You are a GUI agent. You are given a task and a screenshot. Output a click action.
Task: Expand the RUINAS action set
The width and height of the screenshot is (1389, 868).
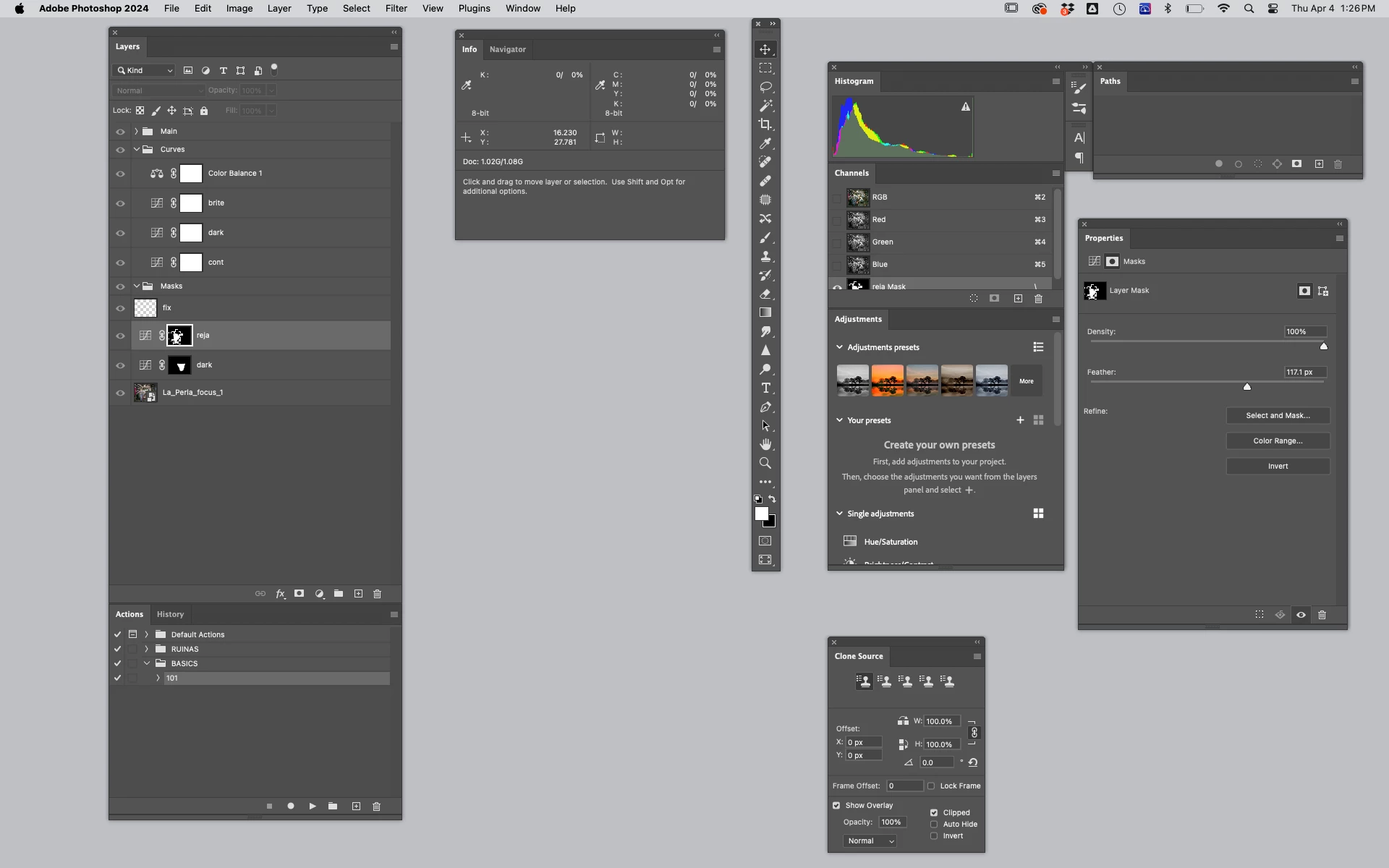[x=147, y=650]
